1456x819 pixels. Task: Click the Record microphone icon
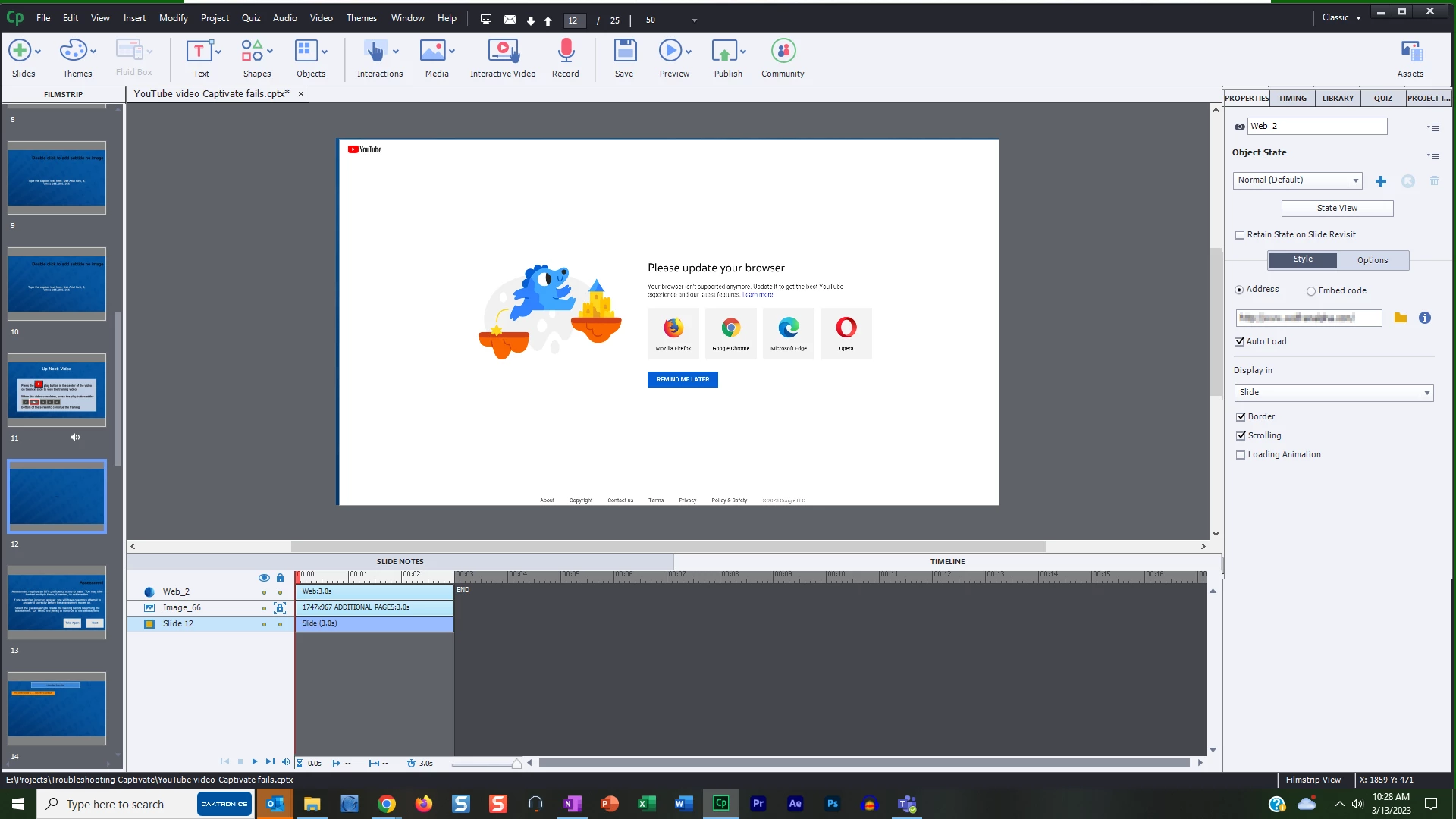(565, 52)
